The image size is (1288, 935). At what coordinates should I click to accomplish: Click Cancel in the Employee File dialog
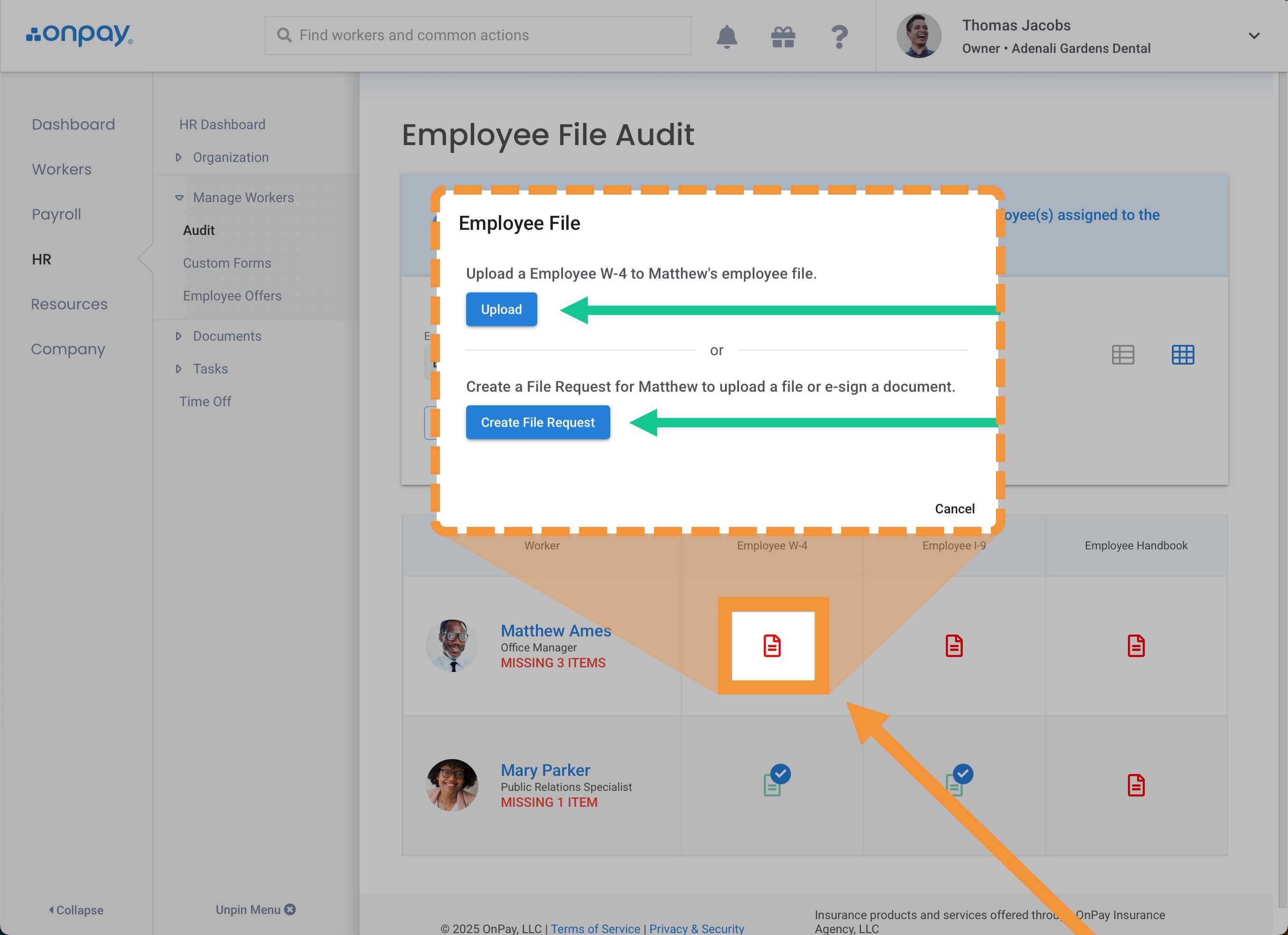954,509
